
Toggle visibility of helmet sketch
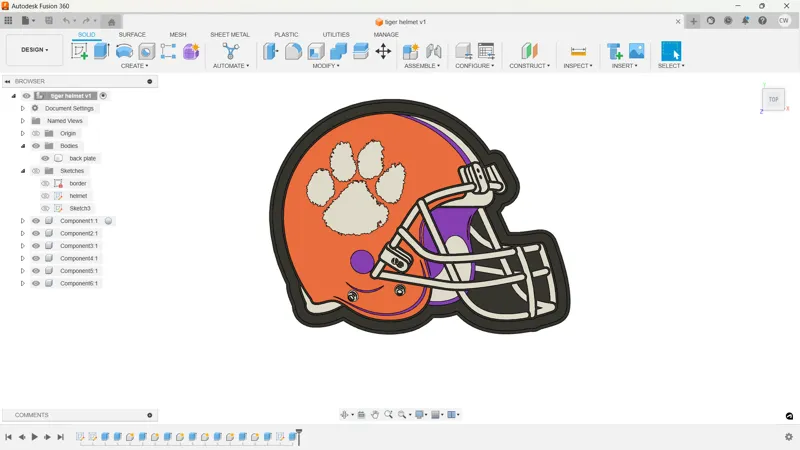tap(45, 196)
